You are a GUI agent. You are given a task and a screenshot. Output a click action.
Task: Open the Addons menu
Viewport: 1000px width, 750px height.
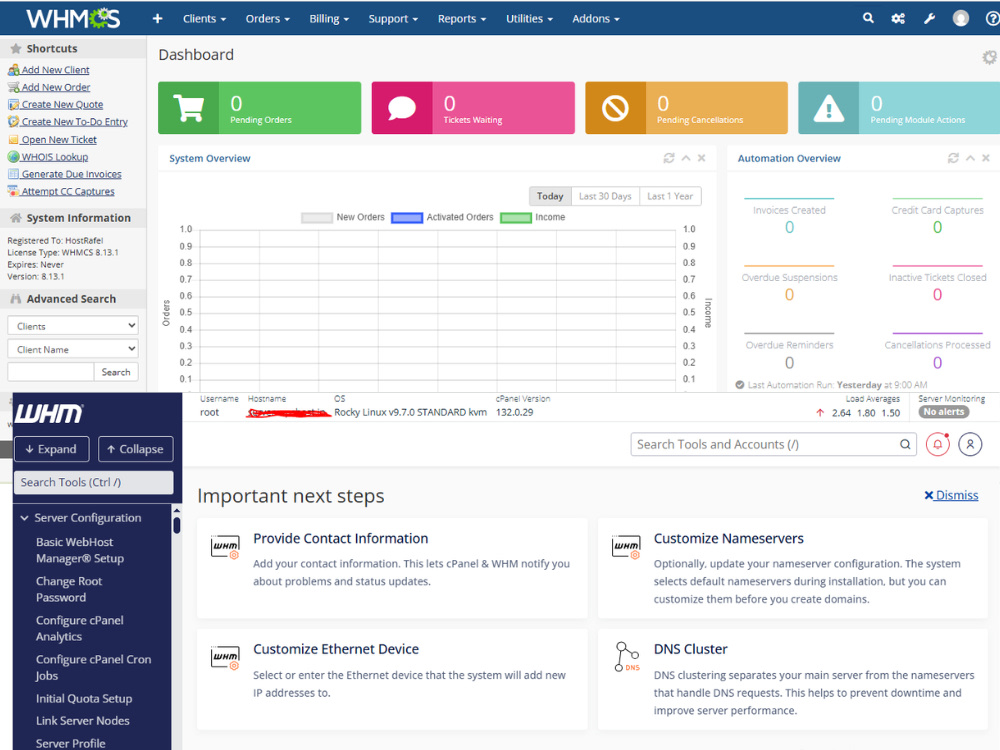(x=596, y=19)
